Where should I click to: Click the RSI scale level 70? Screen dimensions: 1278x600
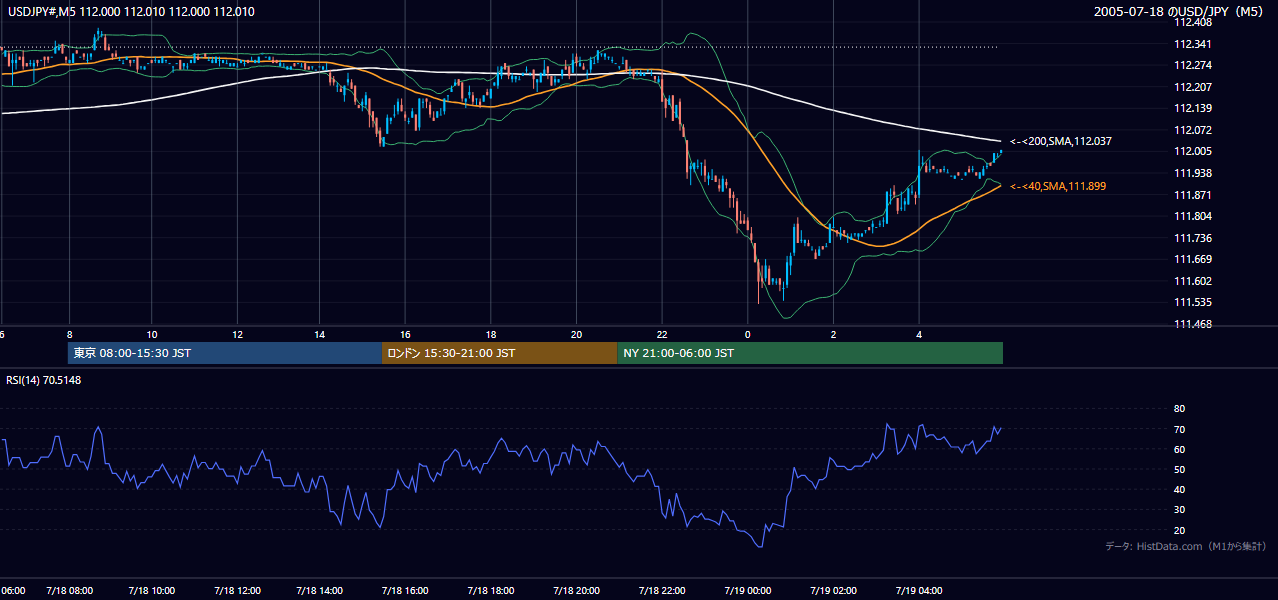click(x=1179, y=429)
